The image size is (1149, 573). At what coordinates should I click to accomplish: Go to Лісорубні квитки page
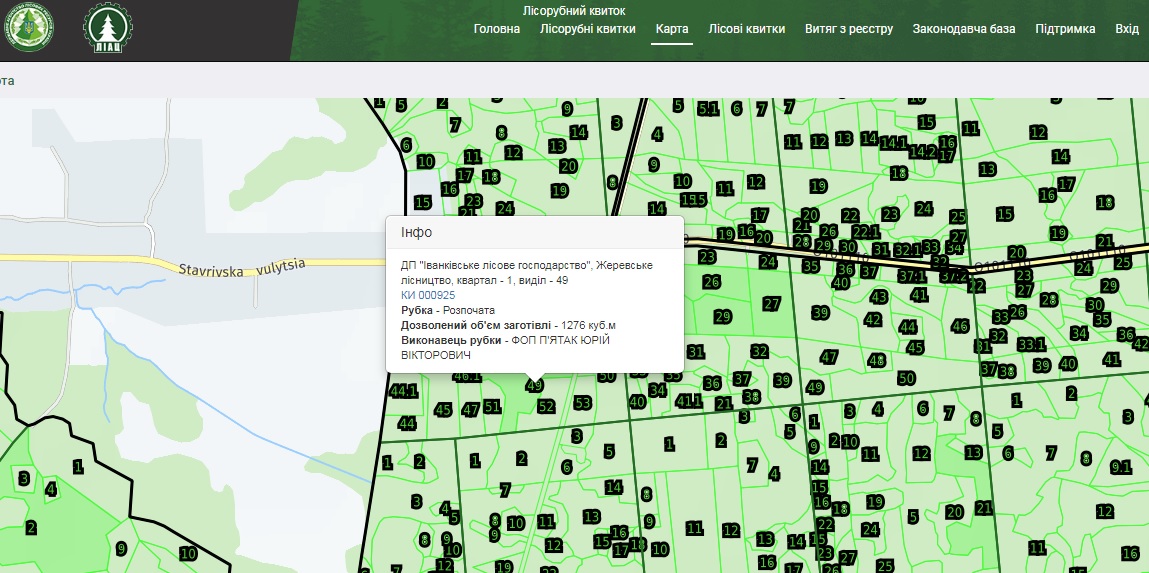587,29
